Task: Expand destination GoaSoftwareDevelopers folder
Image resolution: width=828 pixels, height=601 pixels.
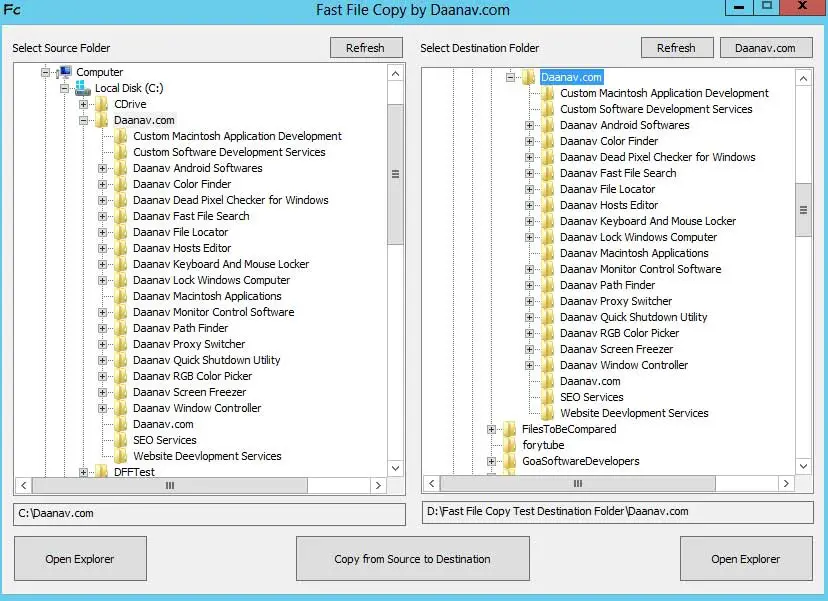Action: [491, 462]
